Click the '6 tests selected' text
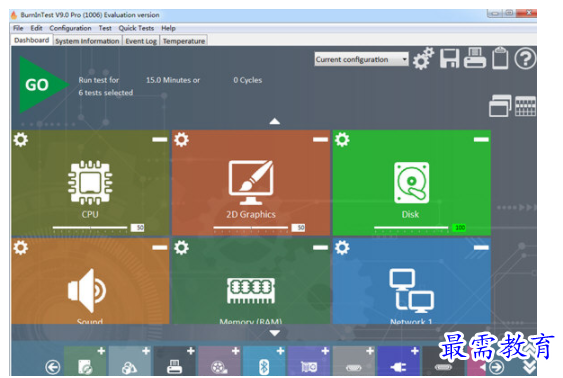Image resolution: width=563 pixels, height=378 pixels. click(x=106, y=93)
